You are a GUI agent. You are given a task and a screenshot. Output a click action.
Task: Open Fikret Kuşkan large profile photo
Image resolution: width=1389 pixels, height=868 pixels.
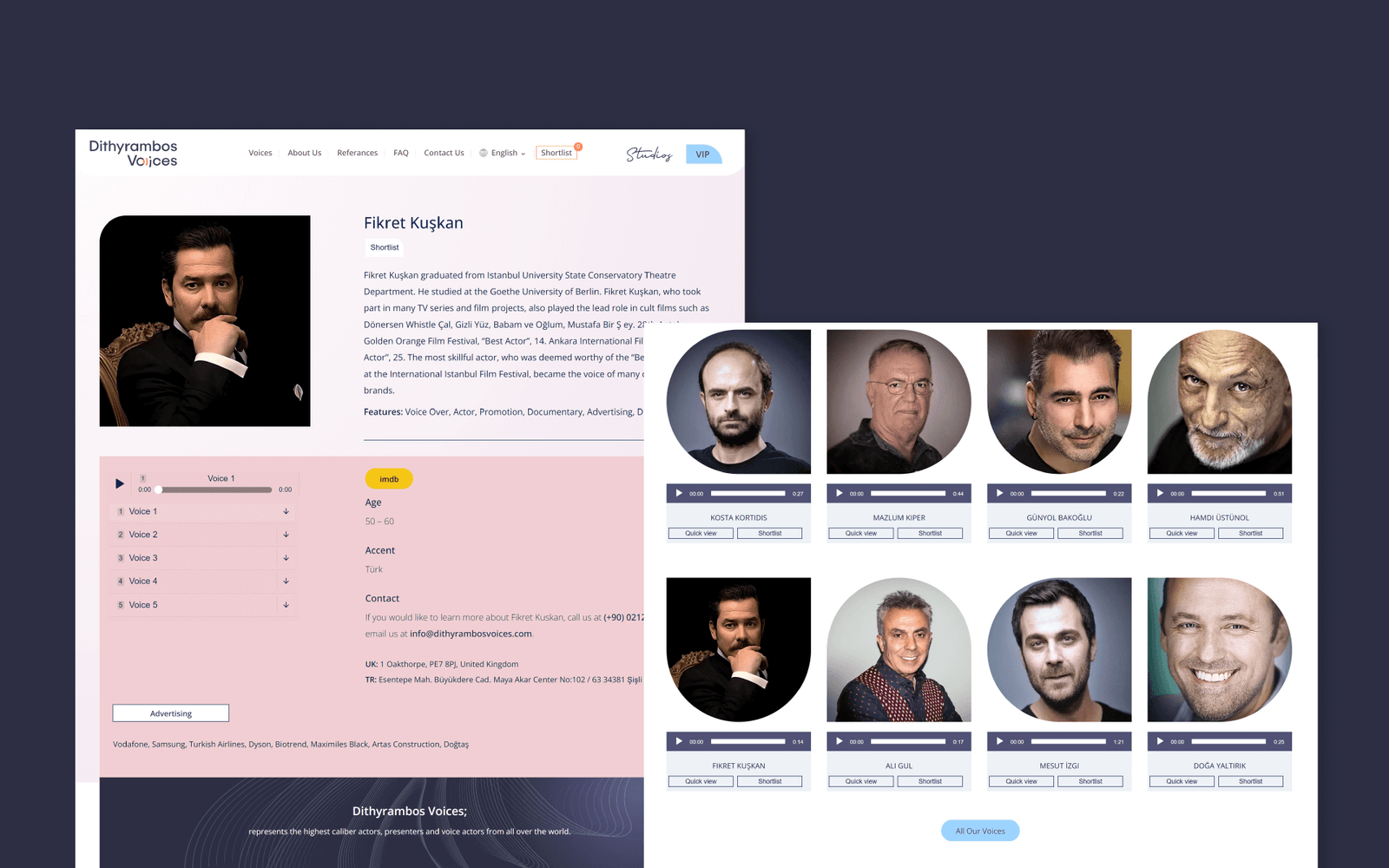205,321
